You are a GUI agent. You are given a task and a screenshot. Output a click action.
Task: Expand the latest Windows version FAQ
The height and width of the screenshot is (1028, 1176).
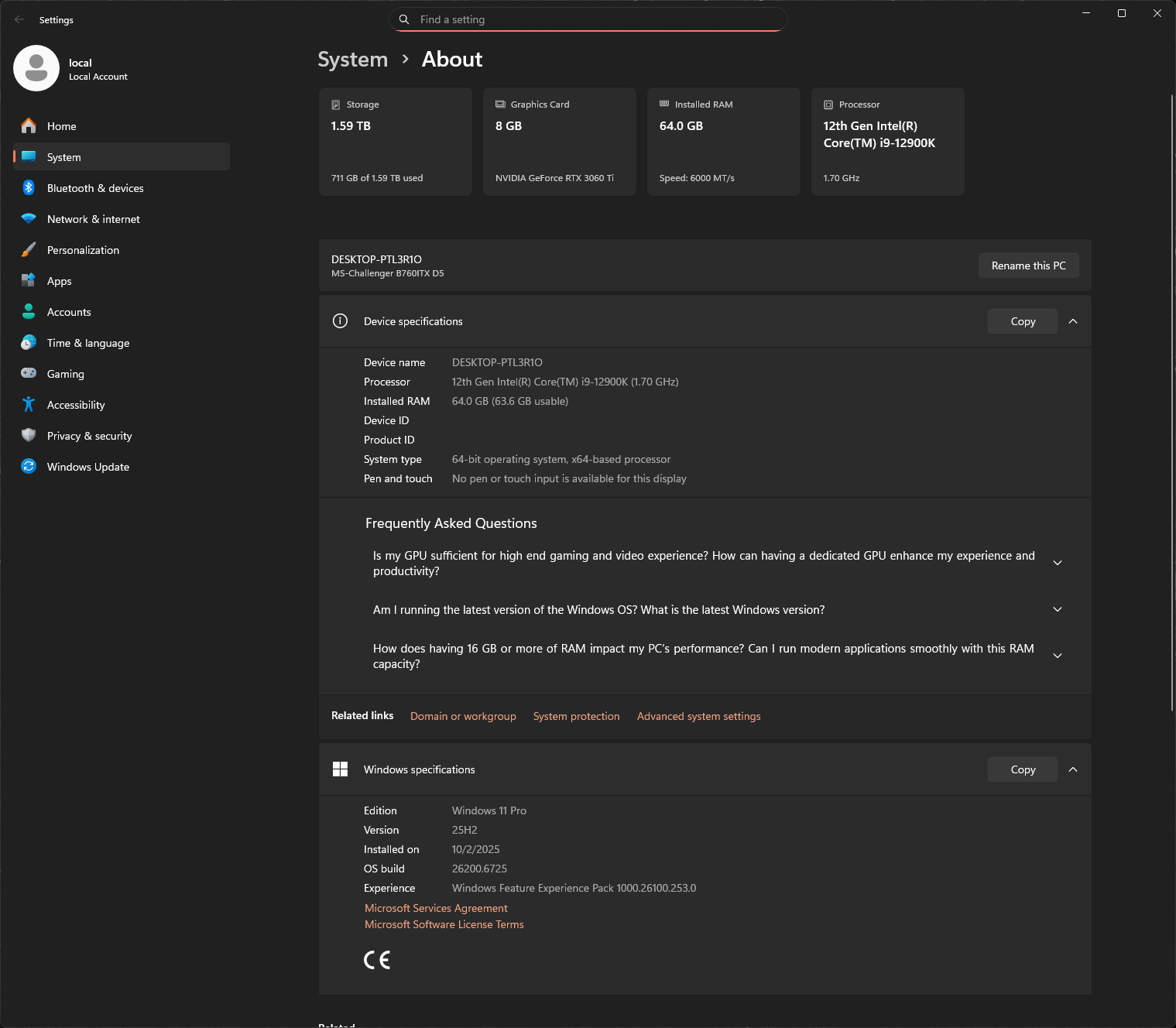[1058, 610]
